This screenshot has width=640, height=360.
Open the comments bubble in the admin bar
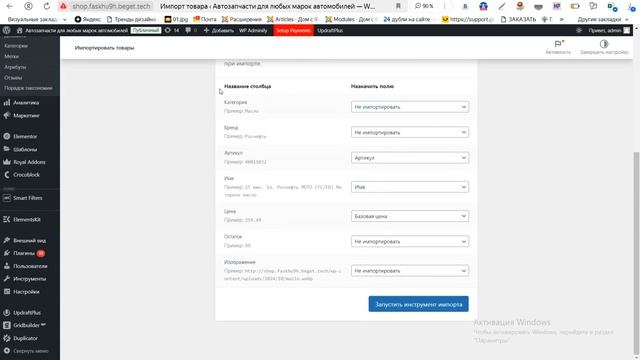191,30
